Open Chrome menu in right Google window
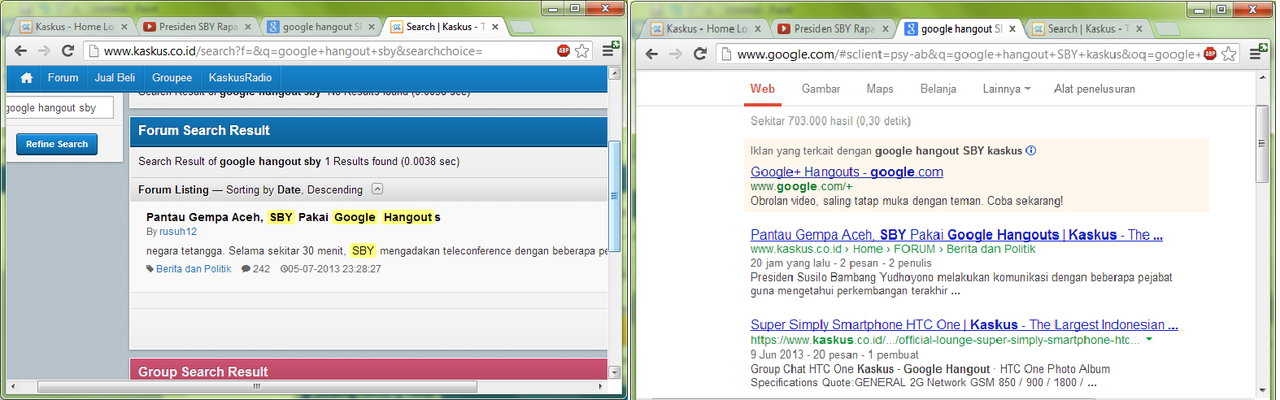 [1254, 53]
